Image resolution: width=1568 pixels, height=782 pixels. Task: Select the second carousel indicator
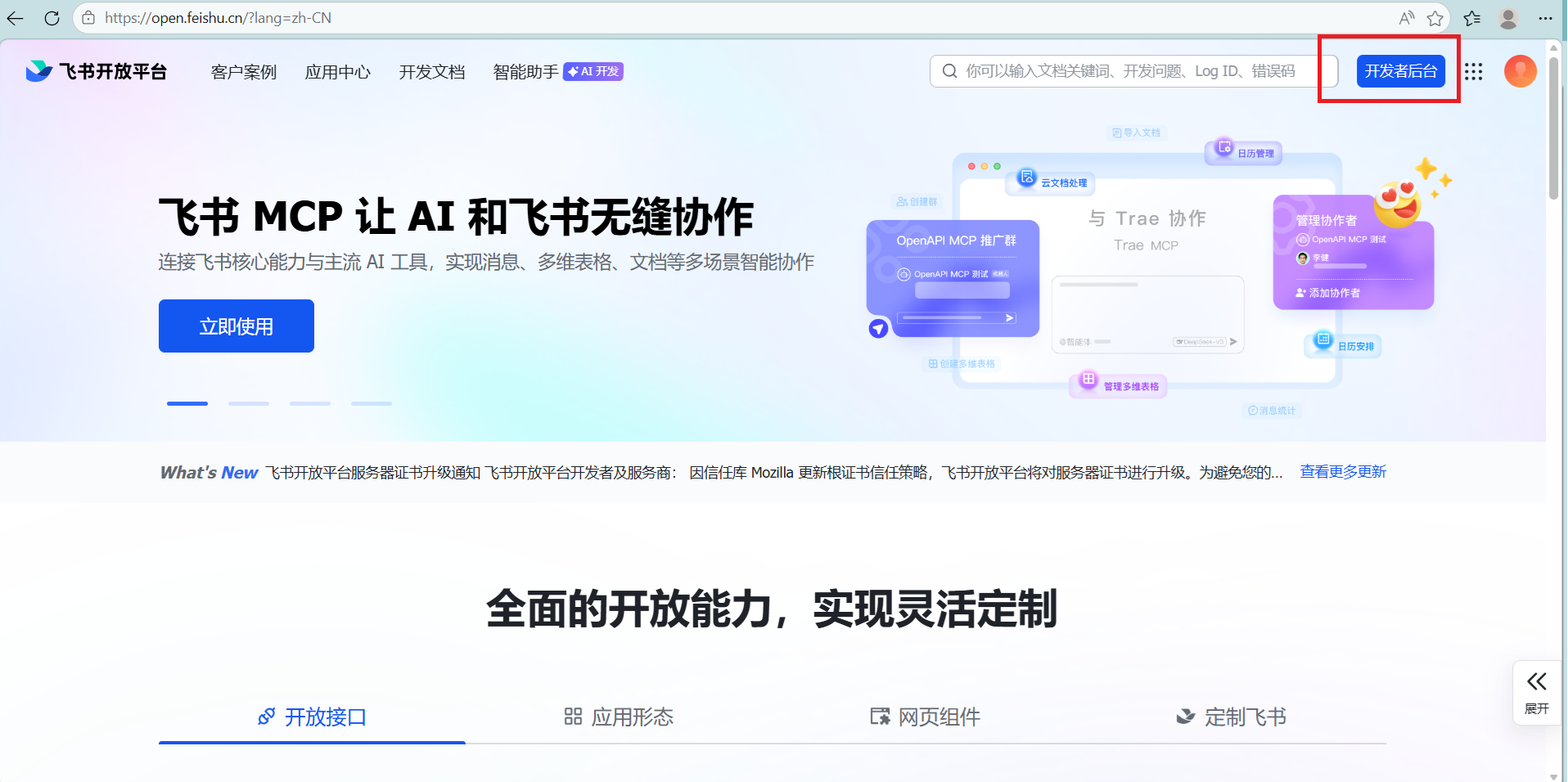[x=249, y=403]
